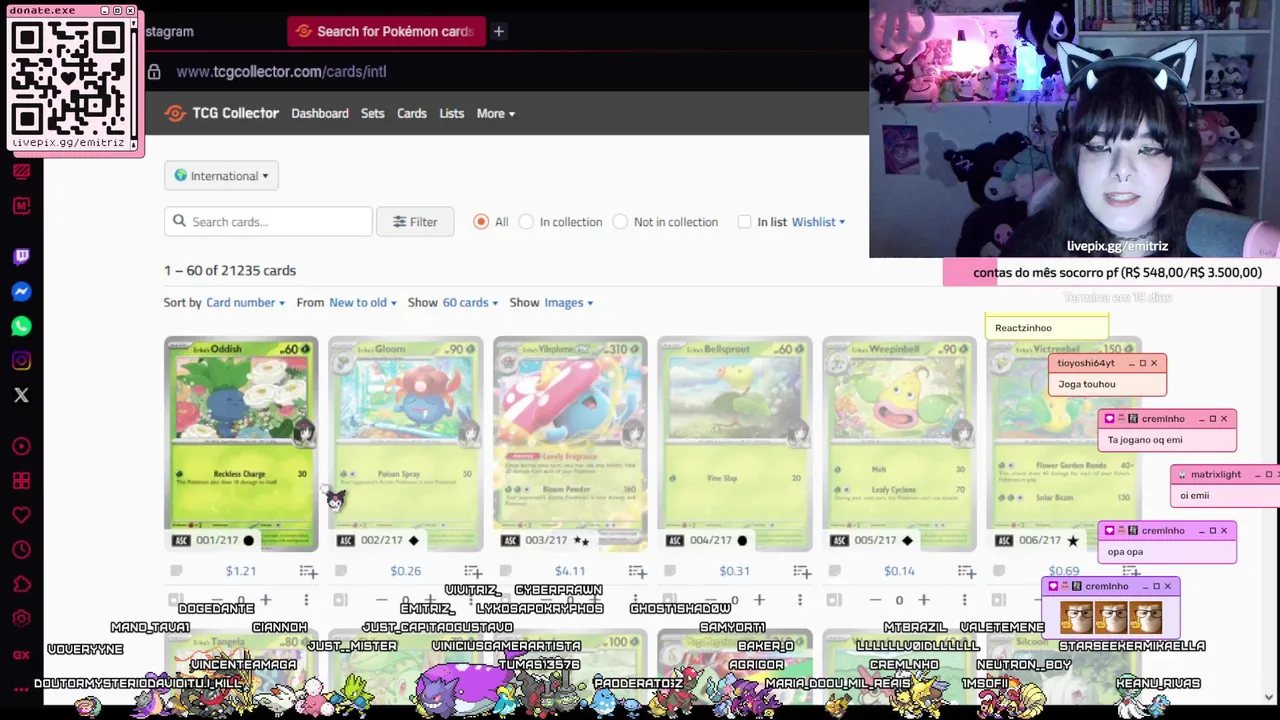Add Bellsprout 004/217 to a list

point(801,571)
